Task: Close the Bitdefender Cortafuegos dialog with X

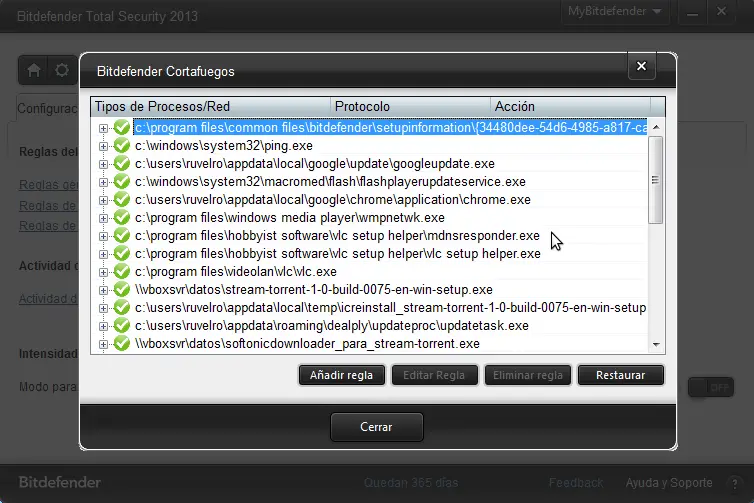Action: pyautogui.click(x=641, y=66)
